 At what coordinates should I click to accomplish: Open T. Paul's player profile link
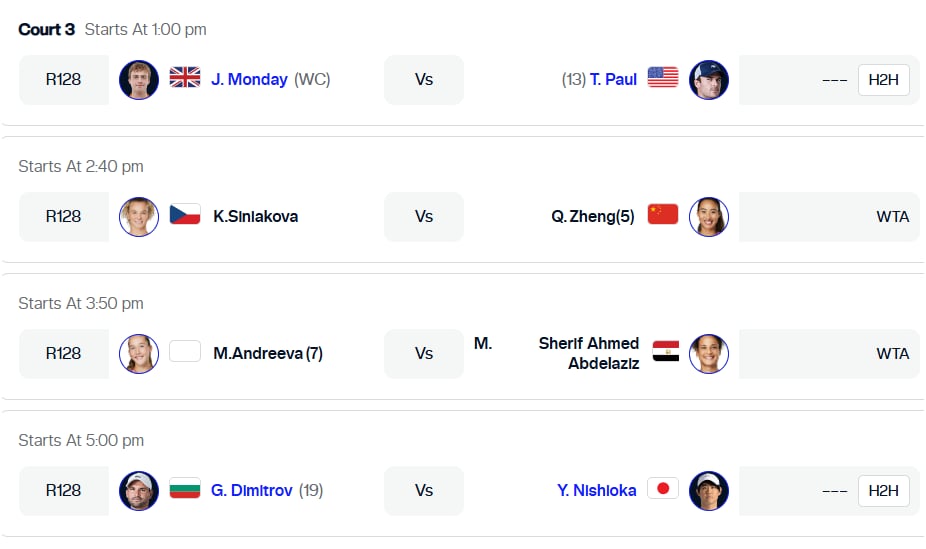(x=613, y=79)
